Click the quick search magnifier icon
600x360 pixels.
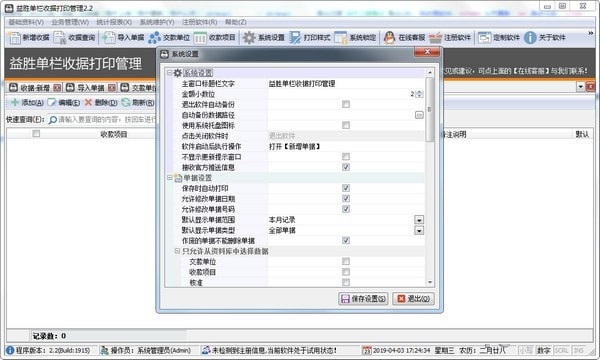(53, 120)
